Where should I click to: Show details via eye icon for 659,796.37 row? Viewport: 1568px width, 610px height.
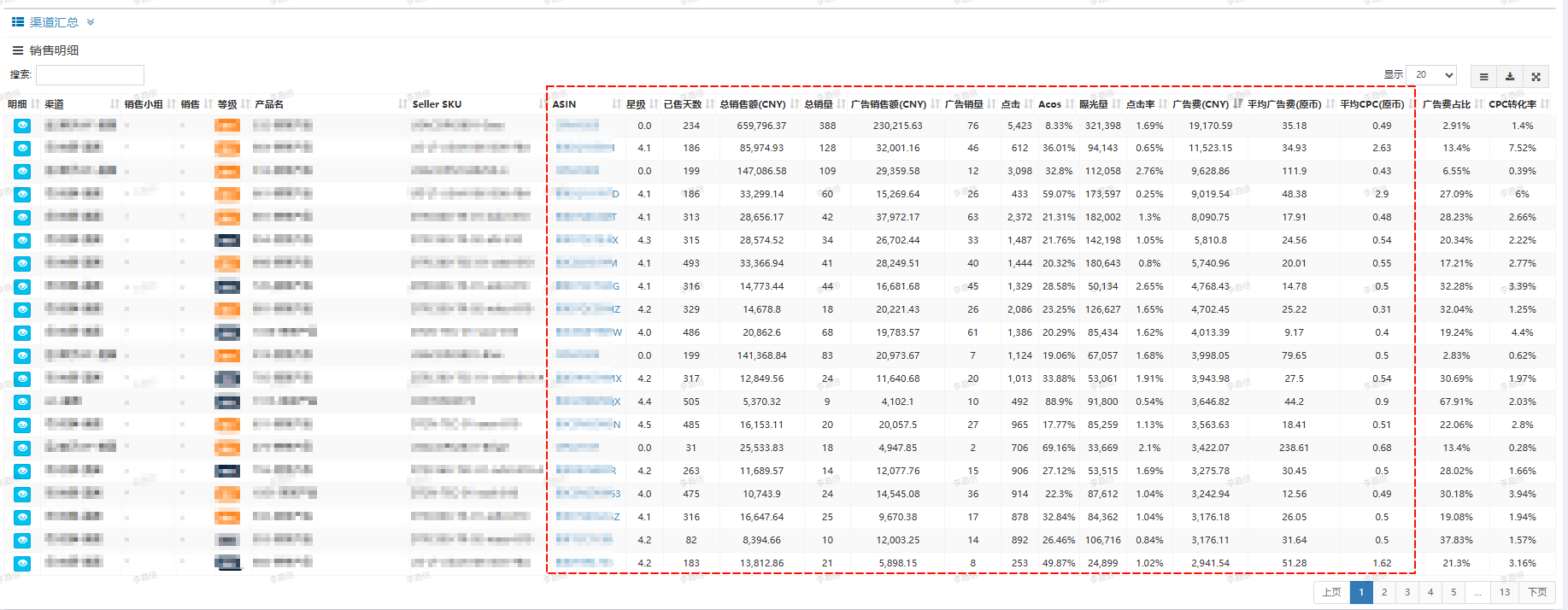22,126
